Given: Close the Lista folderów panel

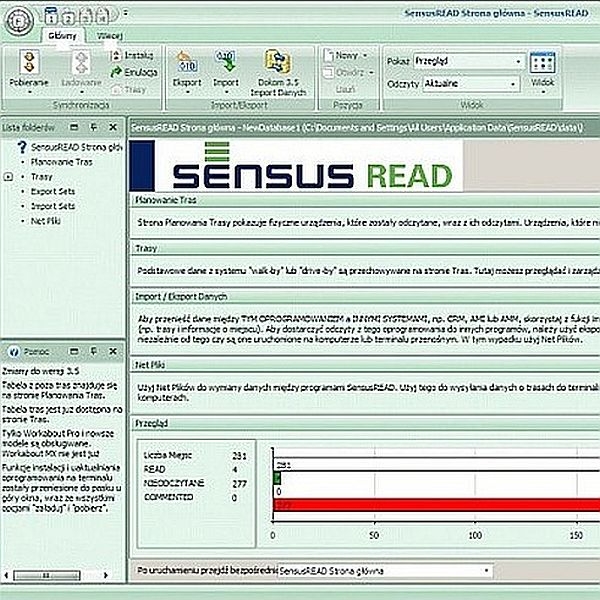Looking at the screenshot, I should point(113,127).
